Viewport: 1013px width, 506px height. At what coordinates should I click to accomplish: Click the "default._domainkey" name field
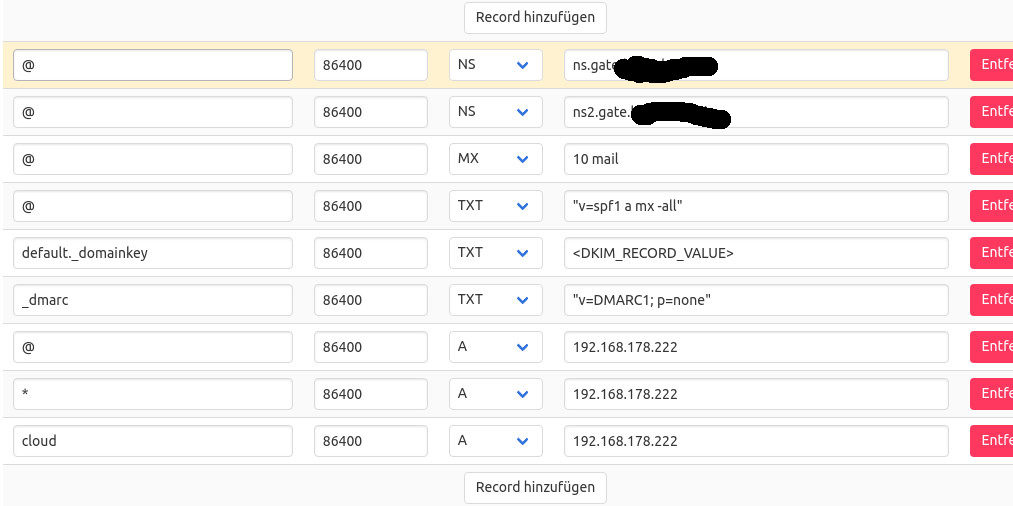152,253
